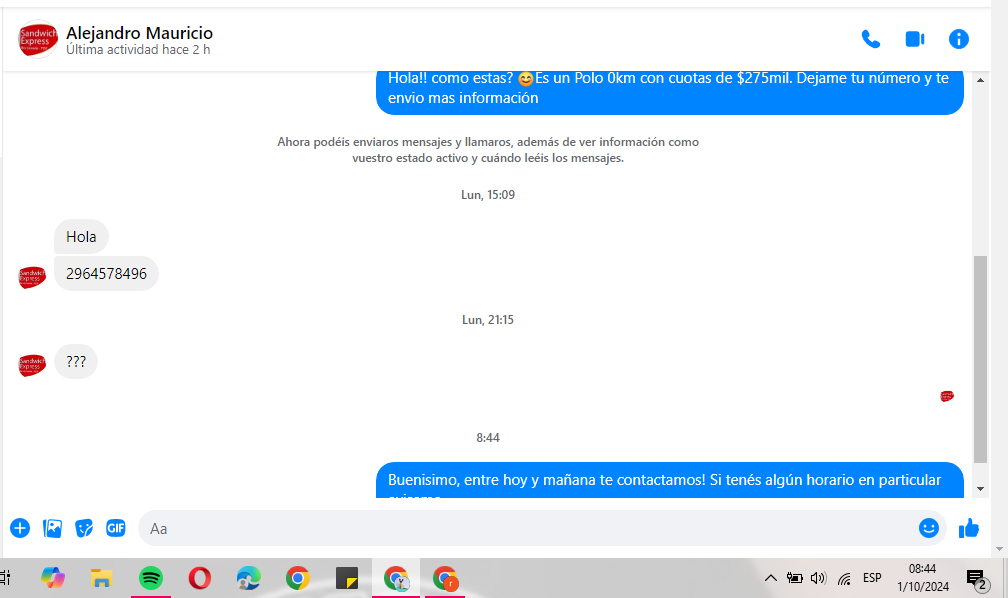Click the 'Última actividad hace 2 h' status
This screenshot has width=1008, height=598.
tap(138, 50)
